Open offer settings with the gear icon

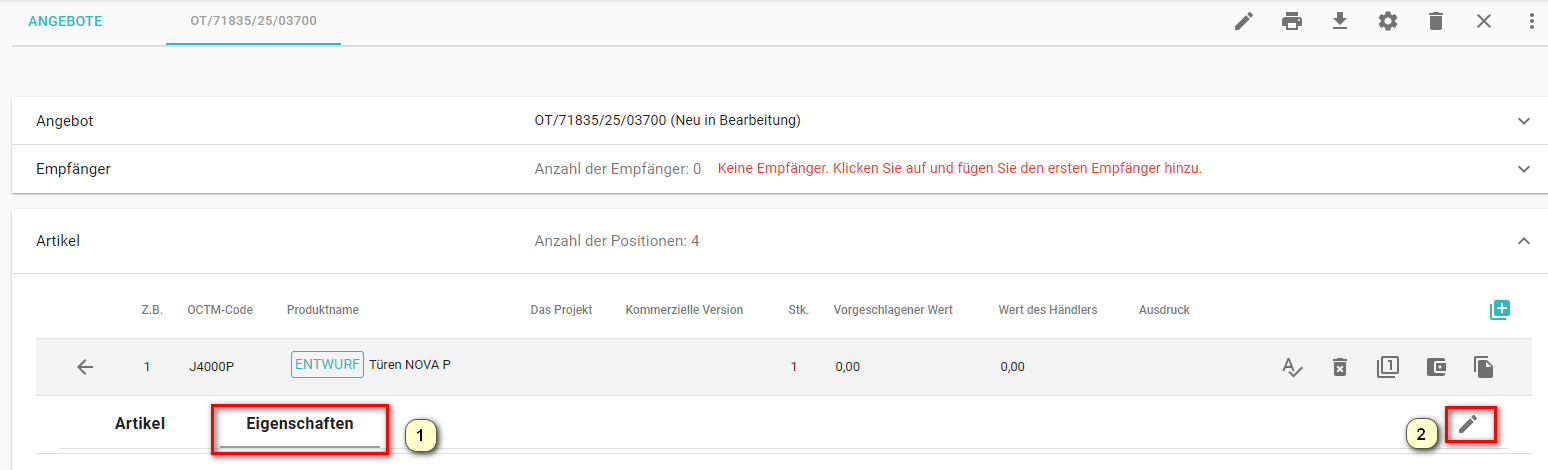point(1388,21)
